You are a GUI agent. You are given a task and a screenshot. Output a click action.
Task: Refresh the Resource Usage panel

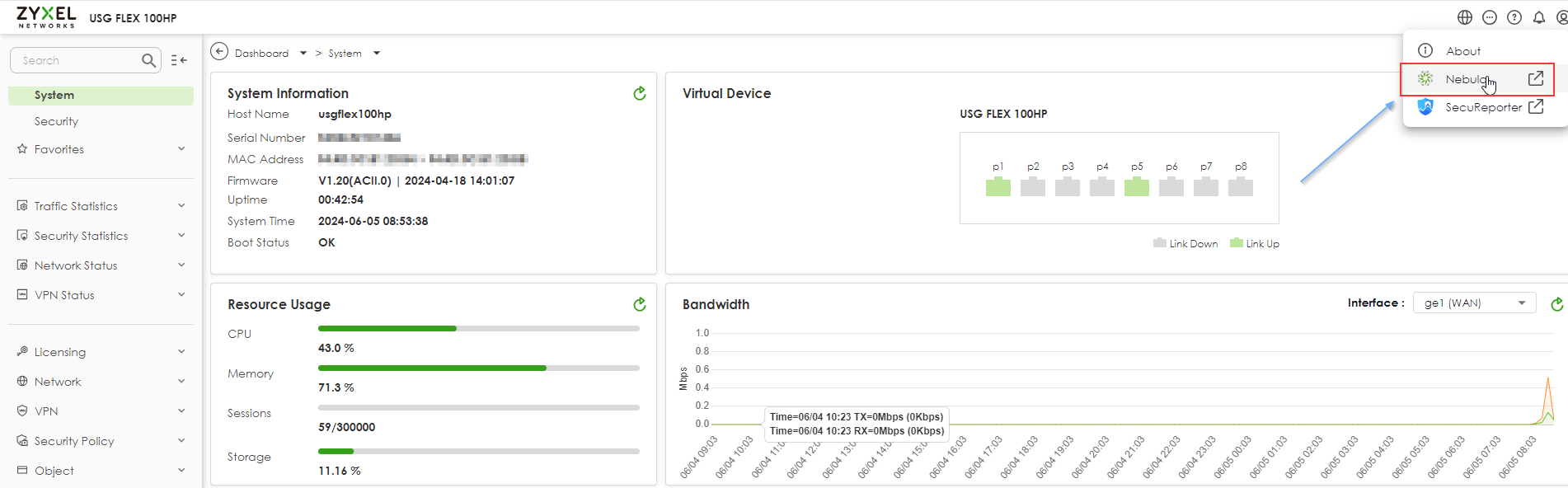tap(639, 305)
